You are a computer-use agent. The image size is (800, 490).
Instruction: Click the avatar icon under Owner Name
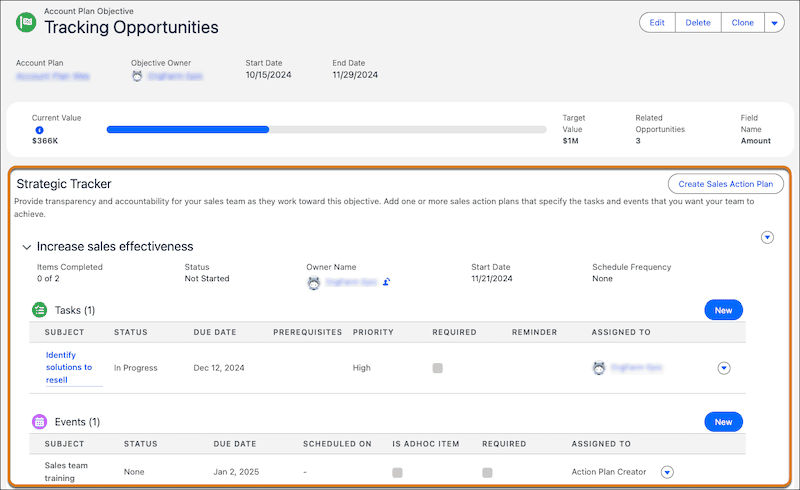(x=314, y=282)
